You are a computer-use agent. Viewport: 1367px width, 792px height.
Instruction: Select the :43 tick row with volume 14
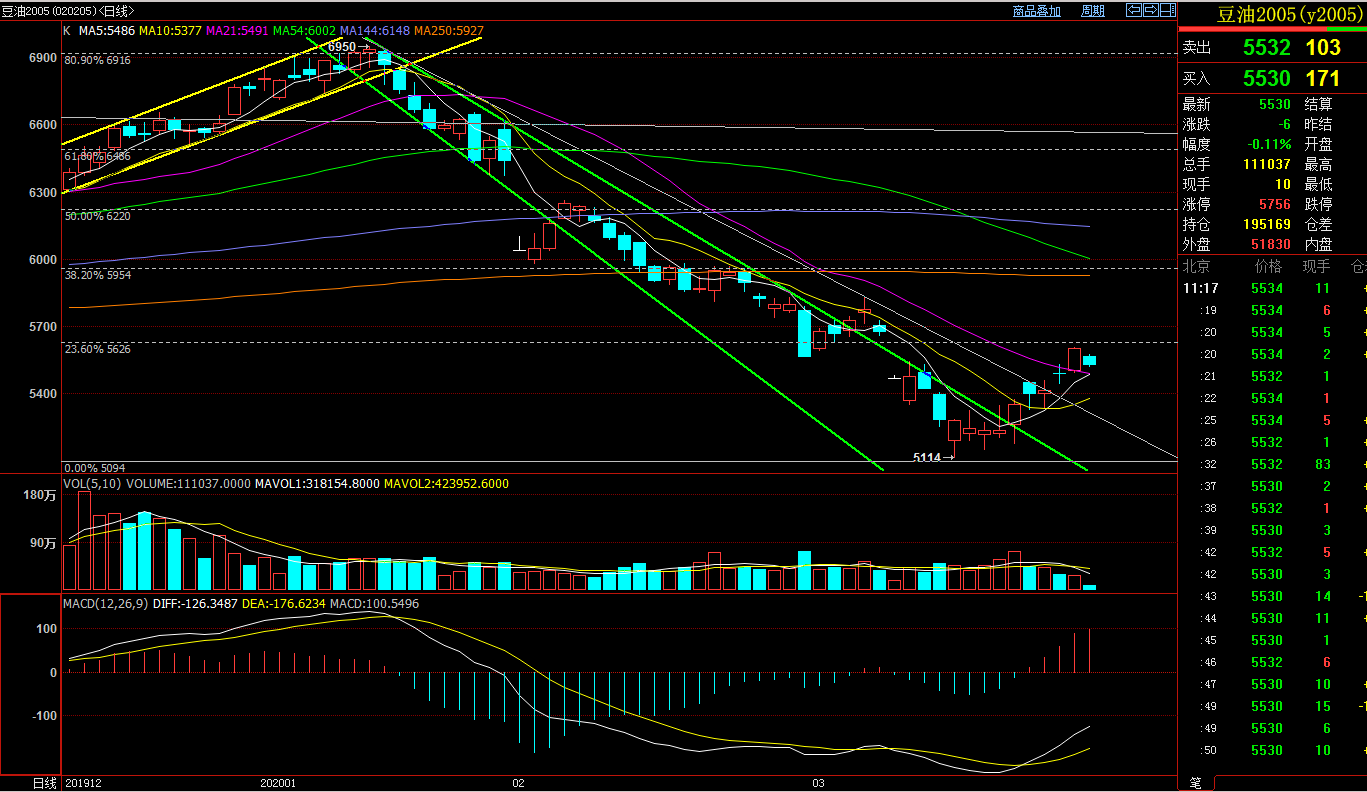pos(1273,596)
